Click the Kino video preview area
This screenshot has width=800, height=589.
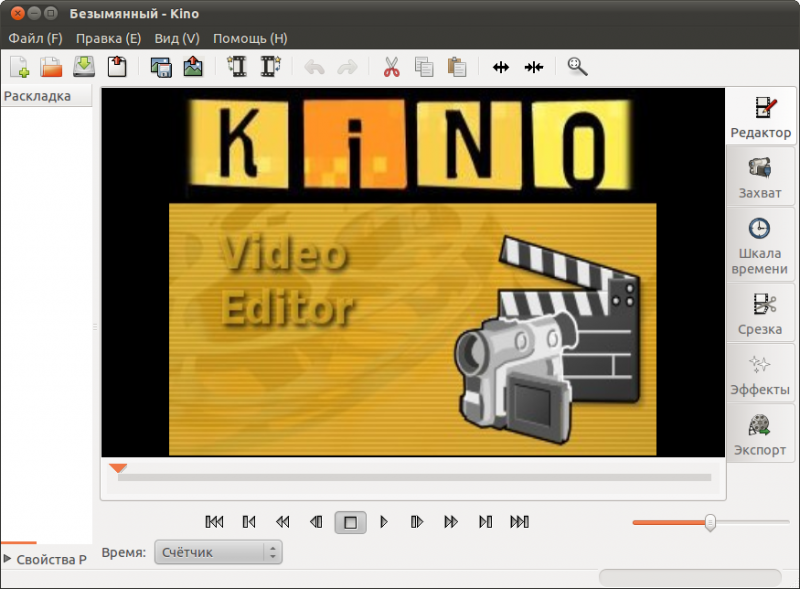[413, 272]
